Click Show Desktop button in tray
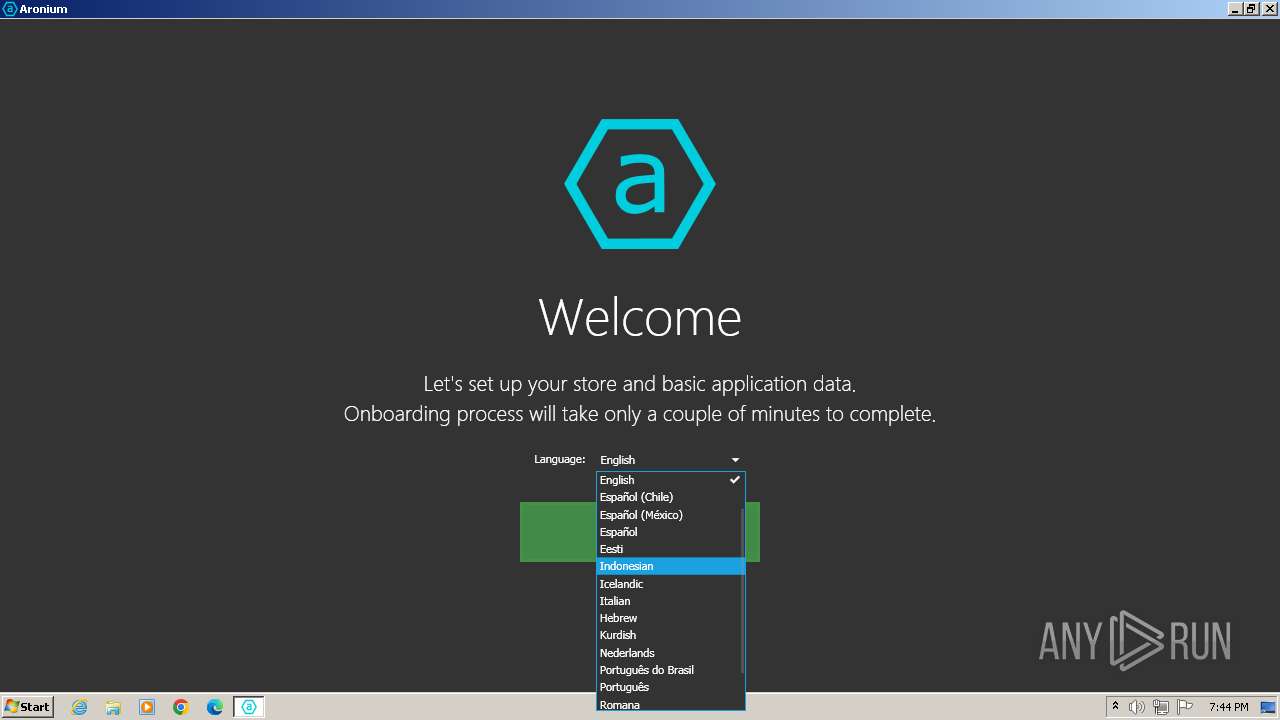Image resolution: width=1280 pixels, height=720 pixels. tap(1269, 707)
